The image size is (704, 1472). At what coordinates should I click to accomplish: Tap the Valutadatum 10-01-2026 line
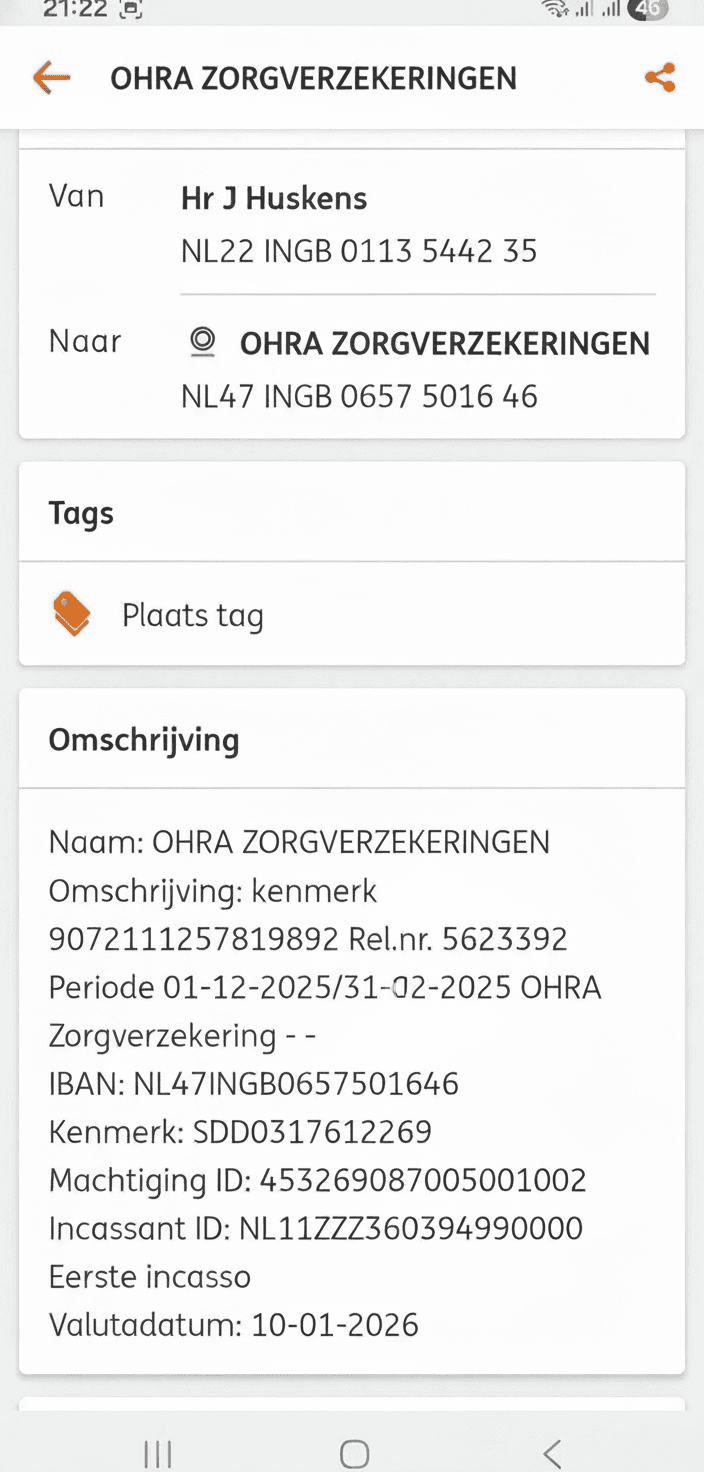(x=233, y=1325)
